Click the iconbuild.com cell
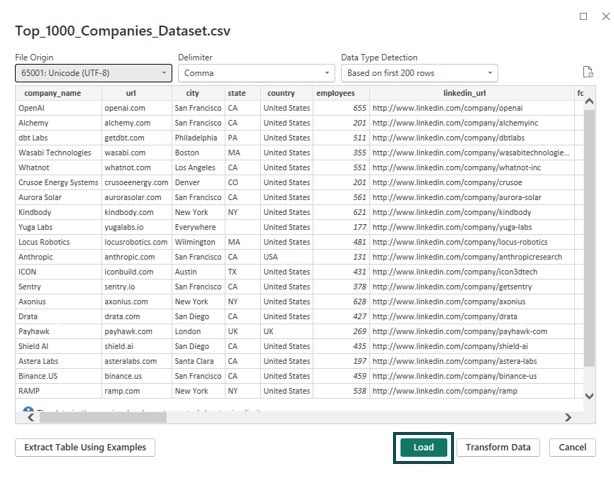The width and height of the screenshot is (614, 477). 137,272
